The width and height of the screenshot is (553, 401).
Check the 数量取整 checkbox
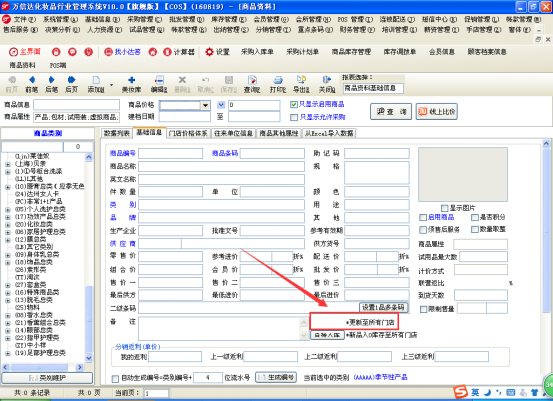(x=475, y=230)
